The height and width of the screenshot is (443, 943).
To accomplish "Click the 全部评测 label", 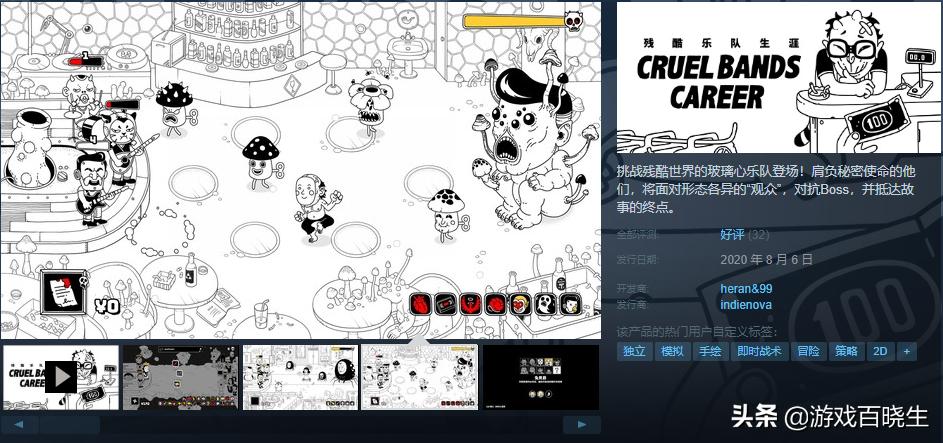I will pyautogui.click(x=637, y=234).
